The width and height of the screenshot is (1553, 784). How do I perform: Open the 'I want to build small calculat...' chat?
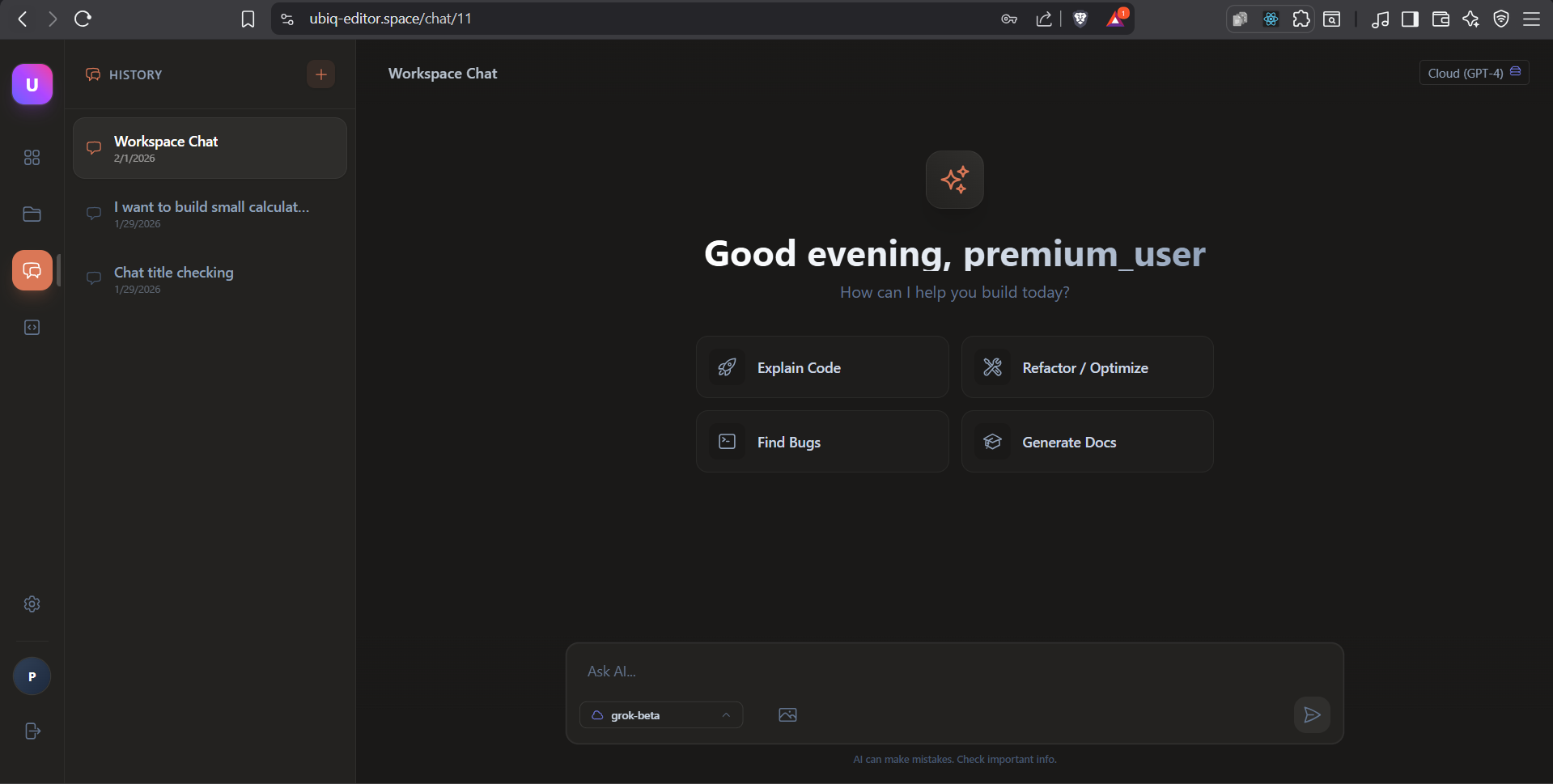210,214
